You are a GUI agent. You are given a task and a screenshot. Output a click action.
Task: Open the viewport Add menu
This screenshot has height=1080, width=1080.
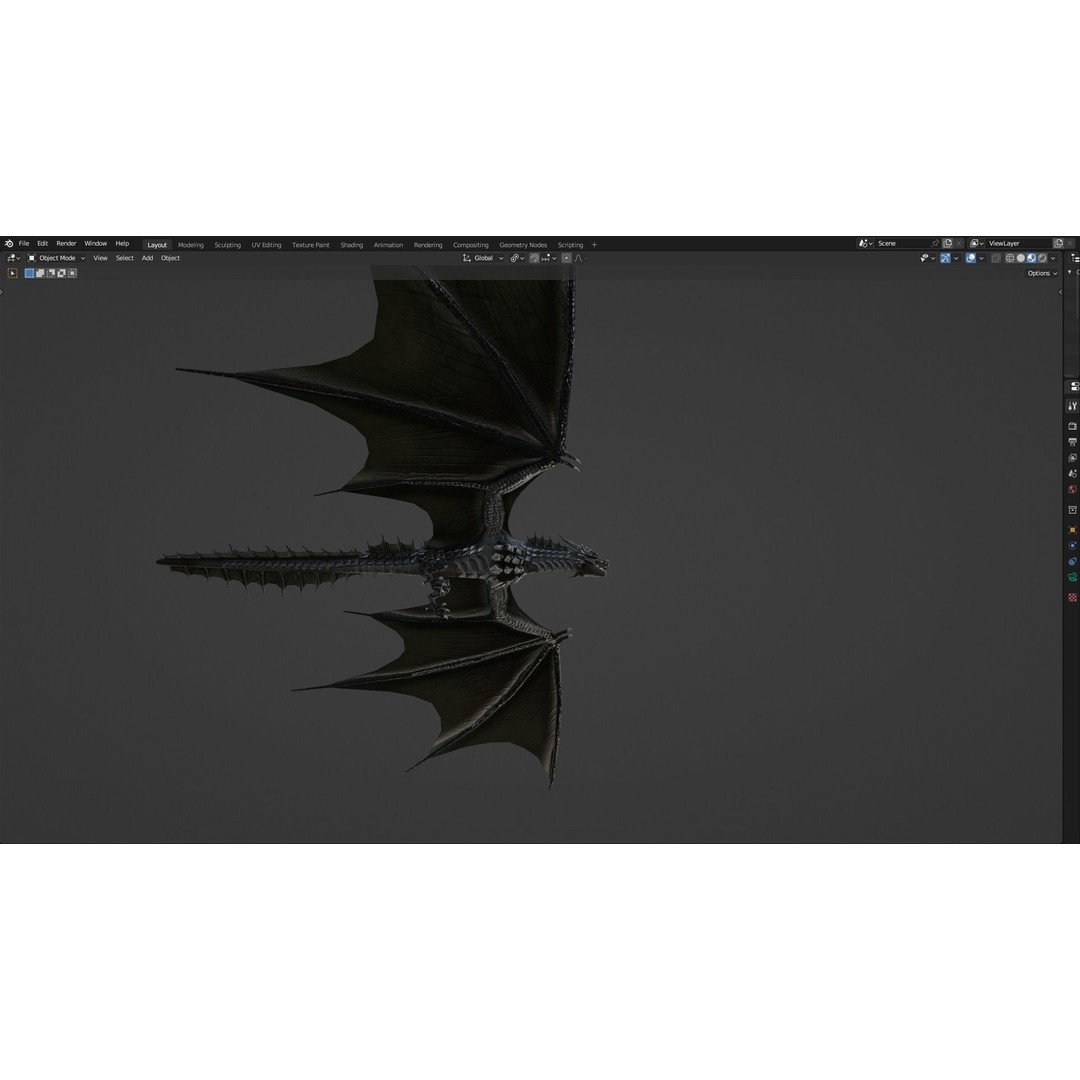click(147, 258)
